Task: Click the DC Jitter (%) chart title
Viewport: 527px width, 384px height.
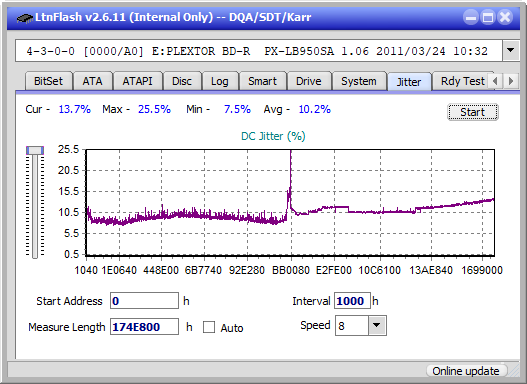Action: pyautogui.click(x=273, y=136)
